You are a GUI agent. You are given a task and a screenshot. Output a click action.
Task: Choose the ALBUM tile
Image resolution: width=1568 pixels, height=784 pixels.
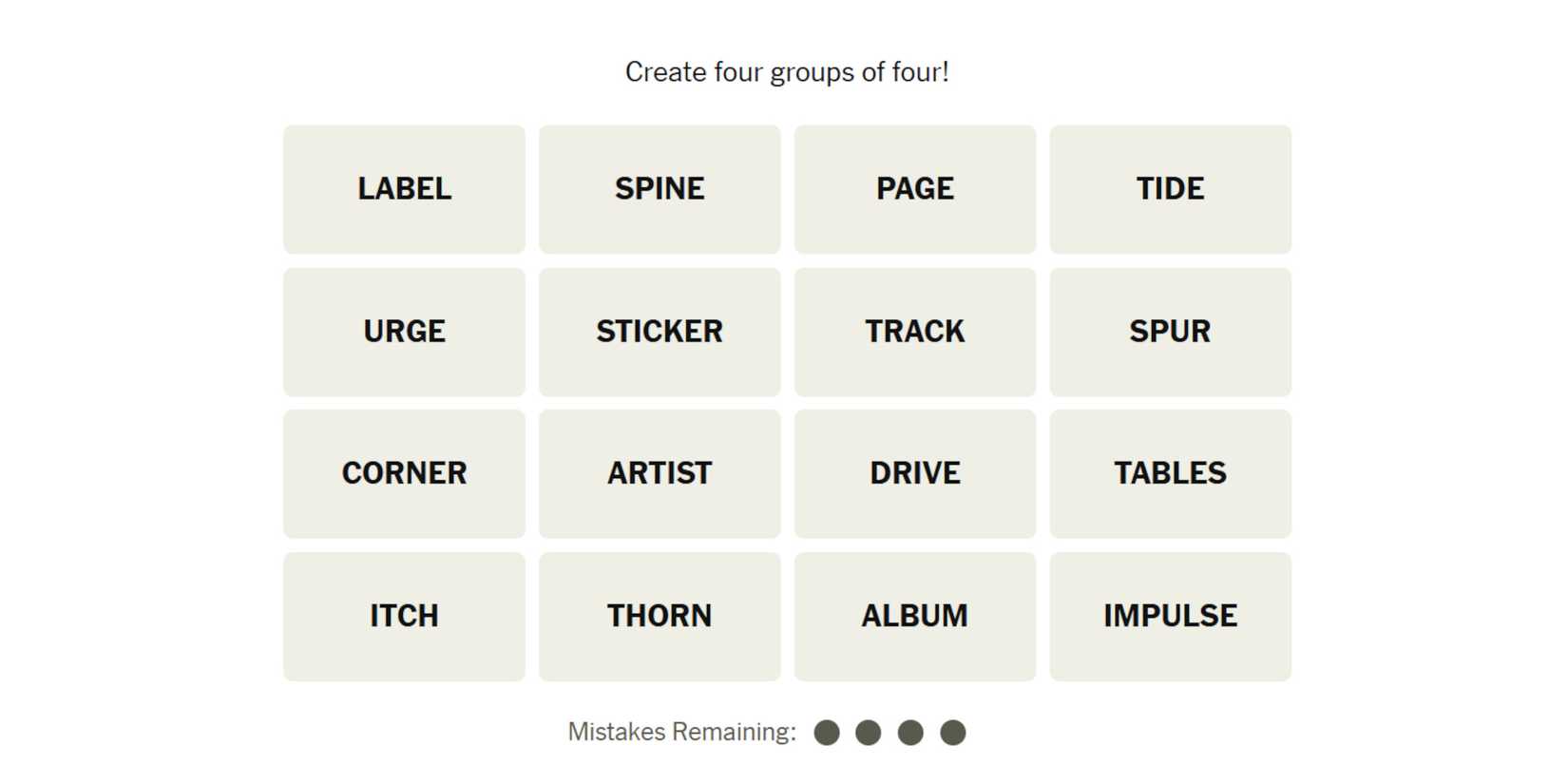point(914,616)
